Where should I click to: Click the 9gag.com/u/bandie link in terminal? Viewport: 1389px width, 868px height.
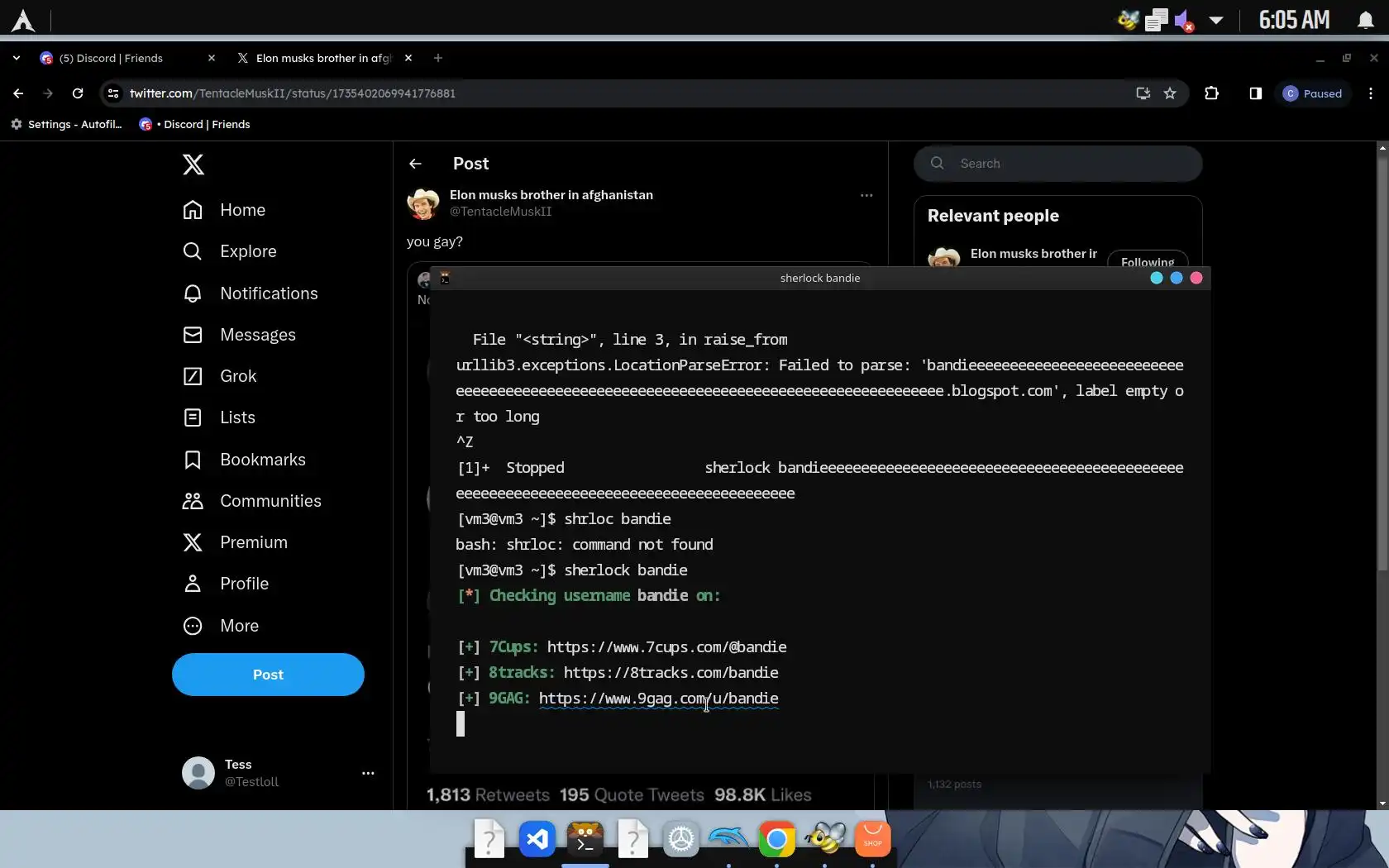659,699
